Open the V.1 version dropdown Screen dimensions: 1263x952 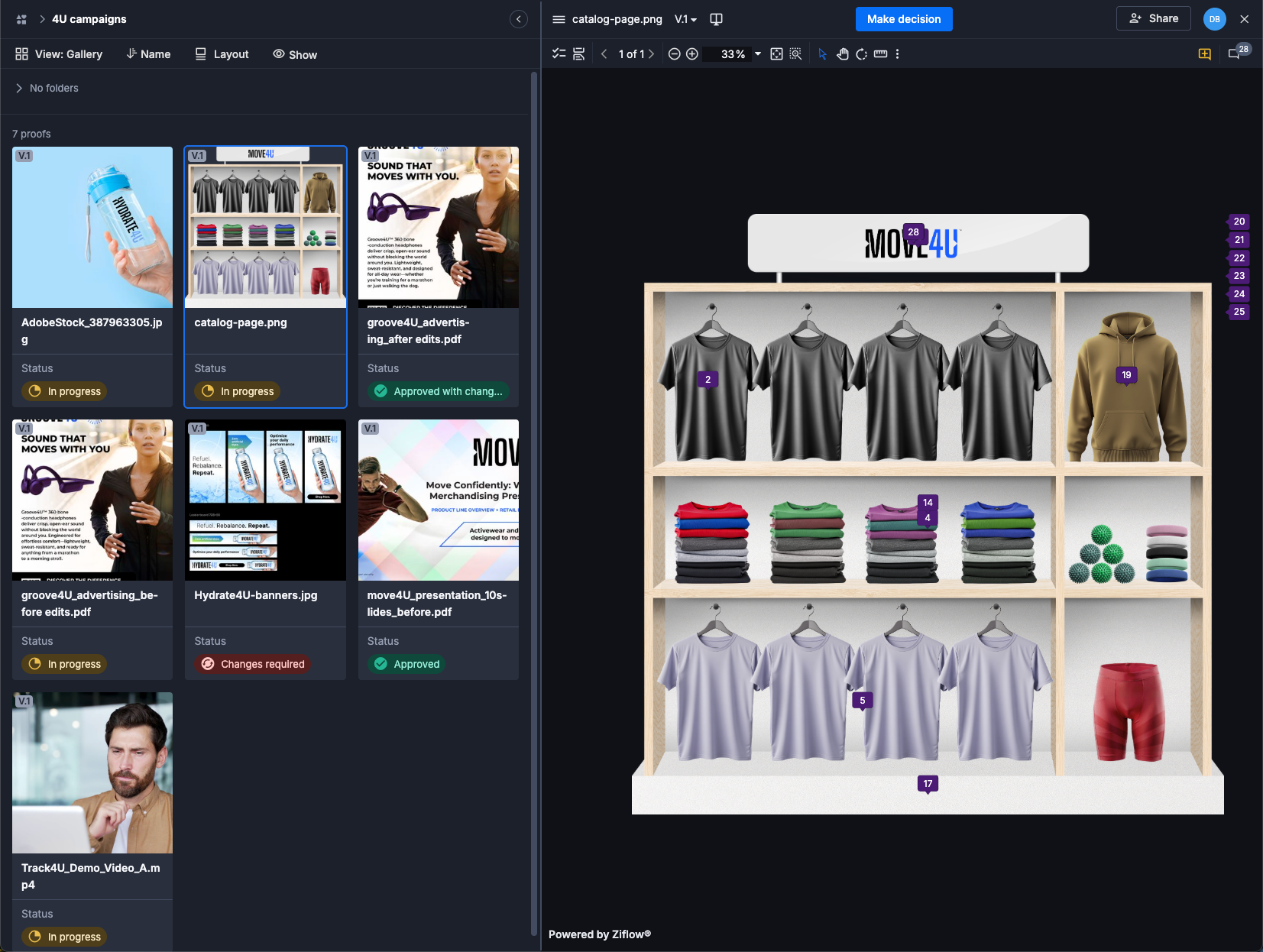coord(685,19)
